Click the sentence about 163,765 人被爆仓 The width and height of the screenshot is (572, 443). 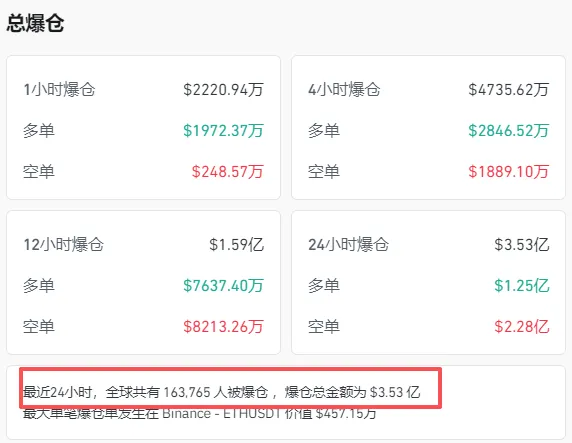click(x=221, y=392)
